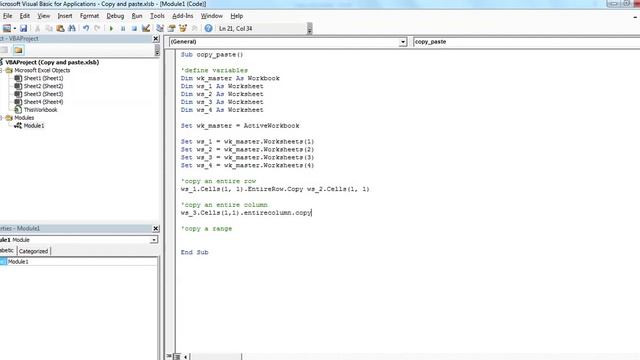
Task: Open the Format menu
Action: (89, 16)
